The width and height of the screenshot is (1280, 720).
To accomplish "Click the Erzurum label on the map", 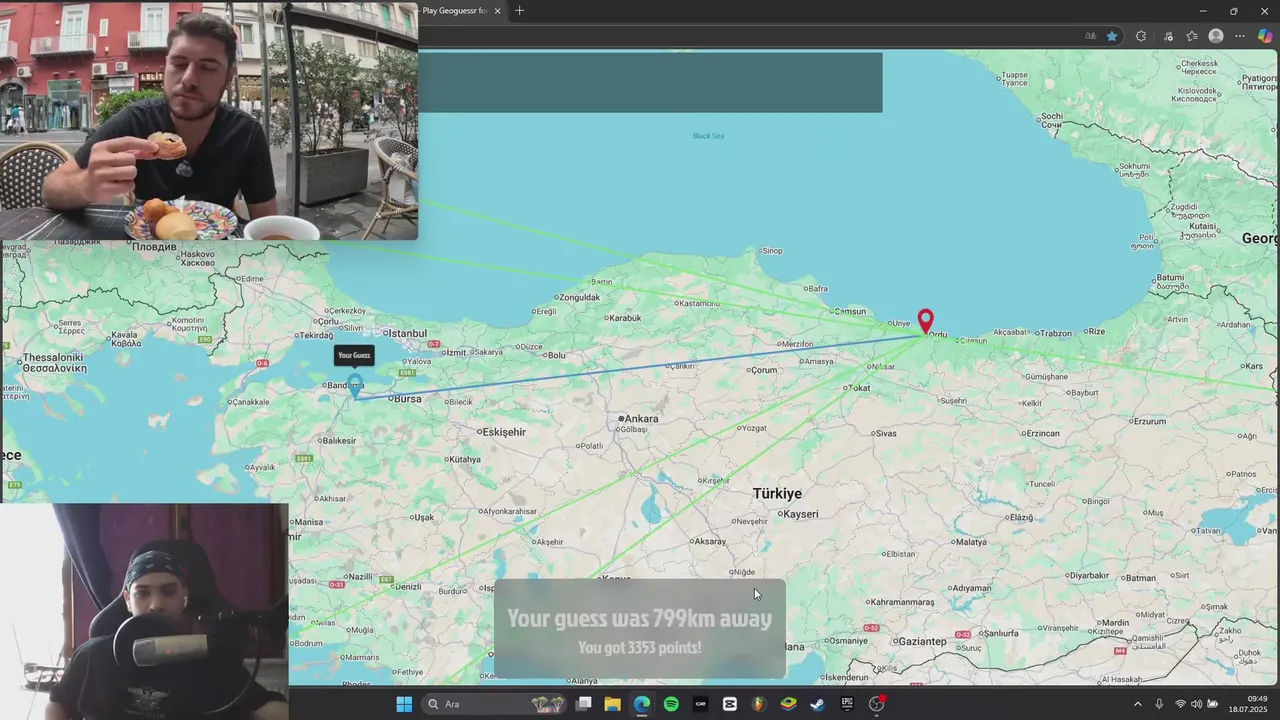I will pos(1149,421).
